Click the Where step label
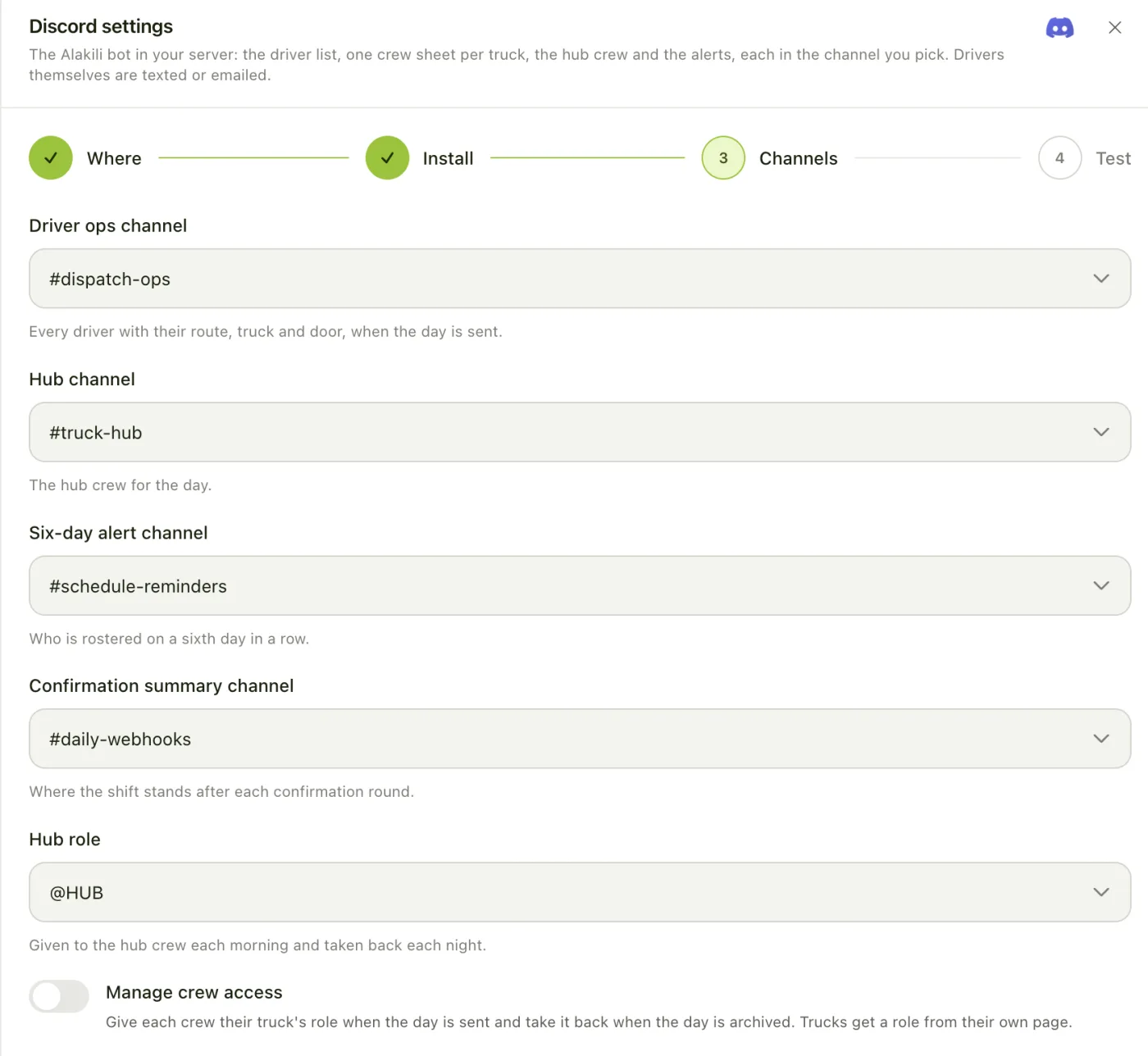 pyautogui.click(x=114, y=158)
